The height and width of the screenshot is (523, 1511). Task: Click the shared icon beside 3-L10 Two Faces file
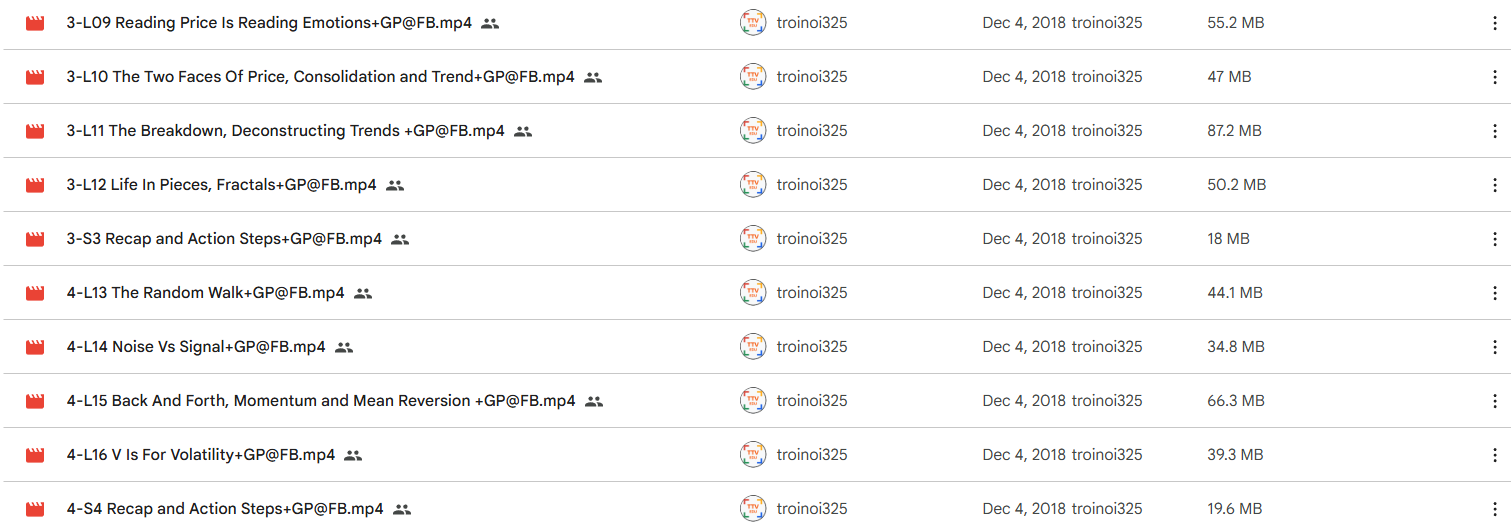[x=593, y=77]
